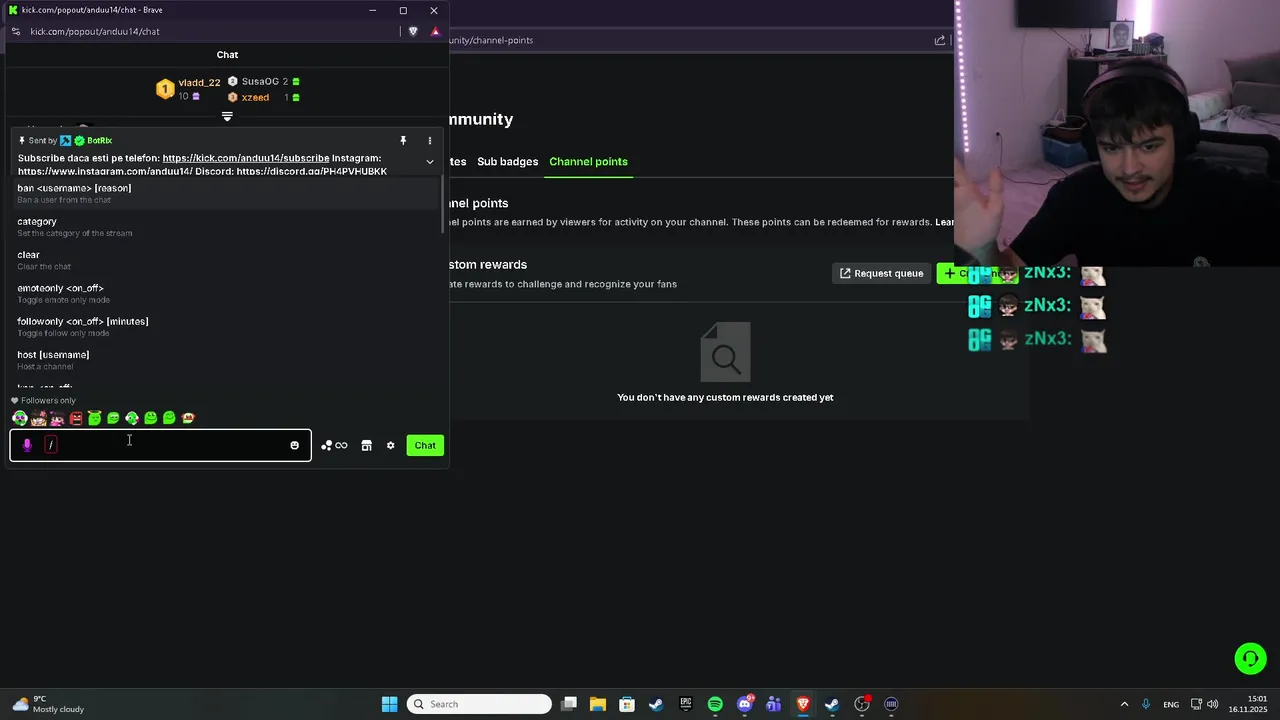Click the last orange emote in row
Image resolution: width=1280 pixels, height=720 pixels.
pyautogui.click(x=188, y=418)
